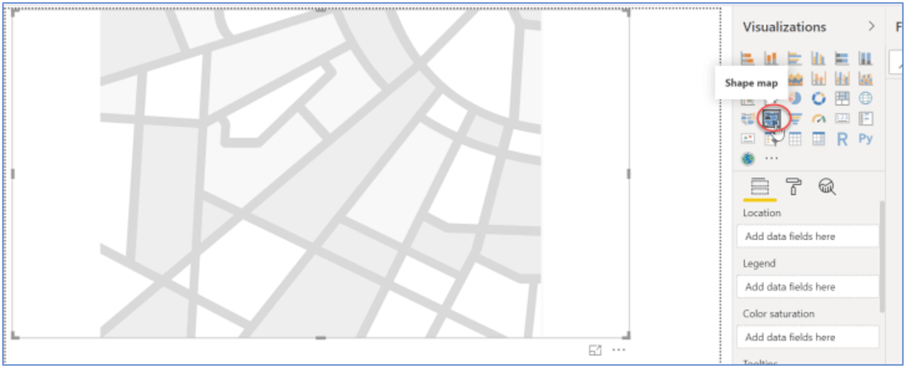
Task: Select the 100% stacked bar chart visual
Action: click(x=842, y=58)
